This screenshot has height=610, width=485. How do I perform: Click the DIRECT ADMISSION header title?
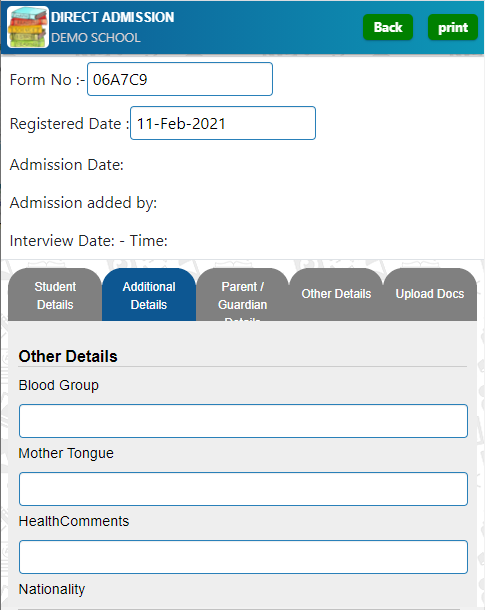(x=112, y=17)
